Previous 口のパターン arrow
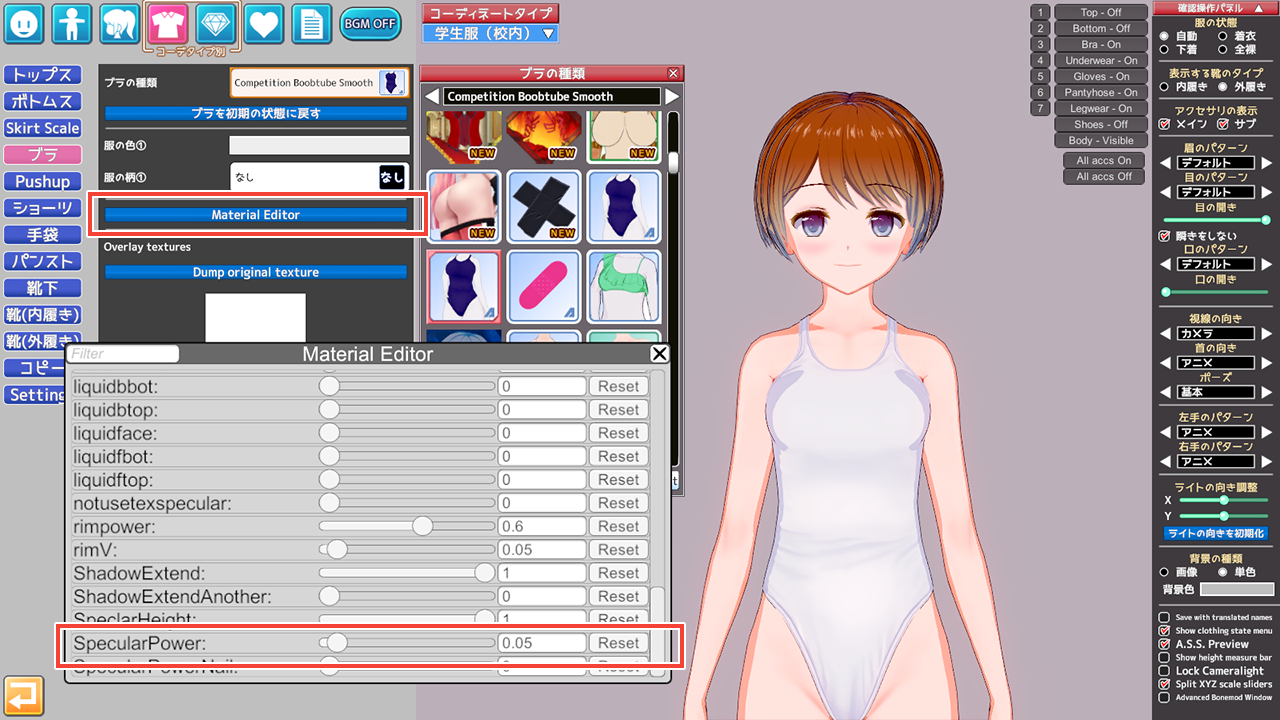 pos(1165,264)
